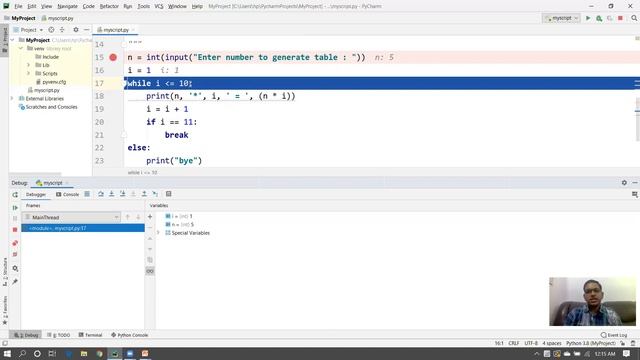Add a new watch with plus icon
This screenshot has width=640, height=360.
point(150,217)
